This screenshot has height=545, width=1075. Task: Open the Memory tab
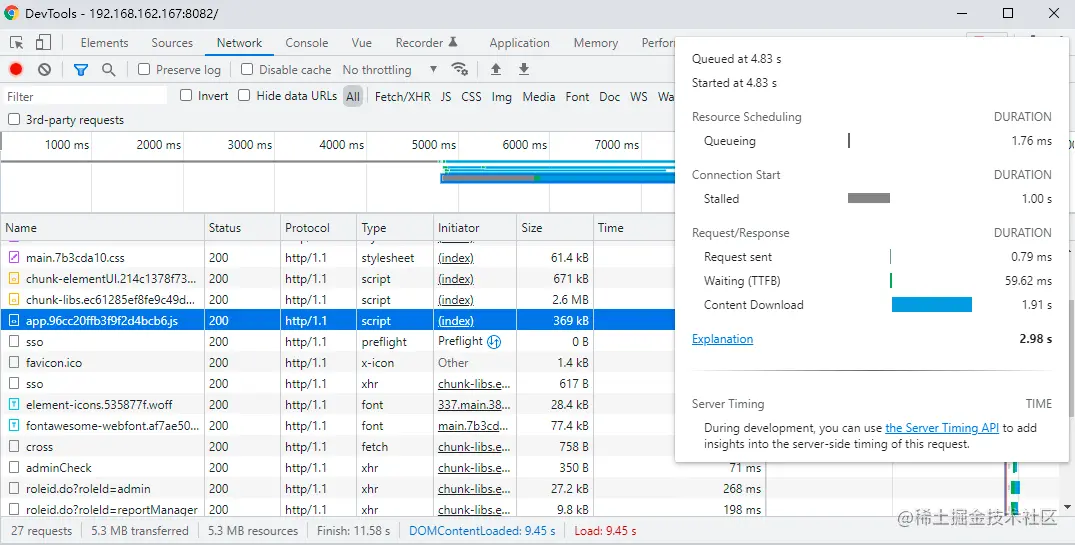coord(596,43)
